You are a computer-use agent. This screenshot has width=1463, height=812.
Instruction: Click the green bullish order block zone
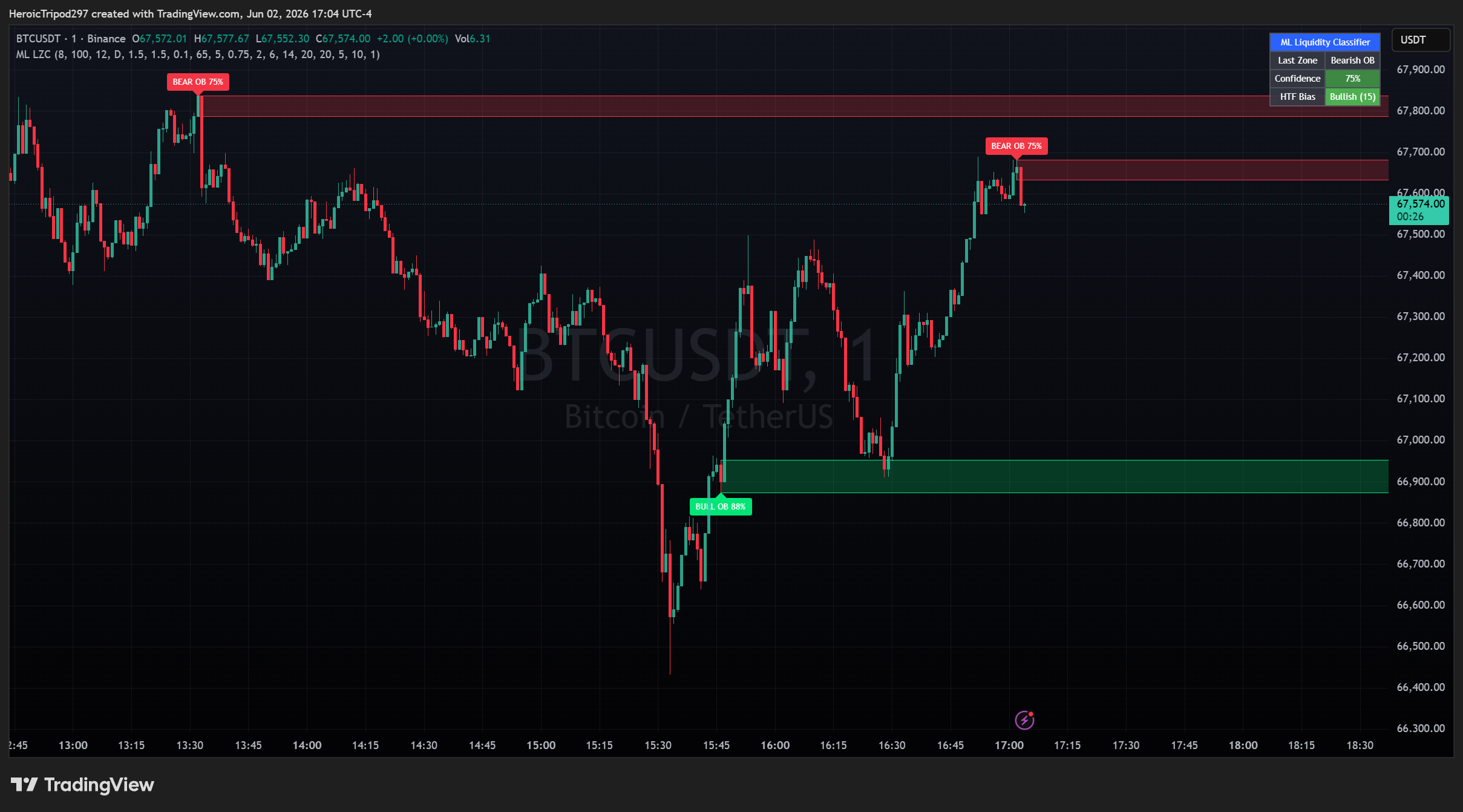(1055, 477)
